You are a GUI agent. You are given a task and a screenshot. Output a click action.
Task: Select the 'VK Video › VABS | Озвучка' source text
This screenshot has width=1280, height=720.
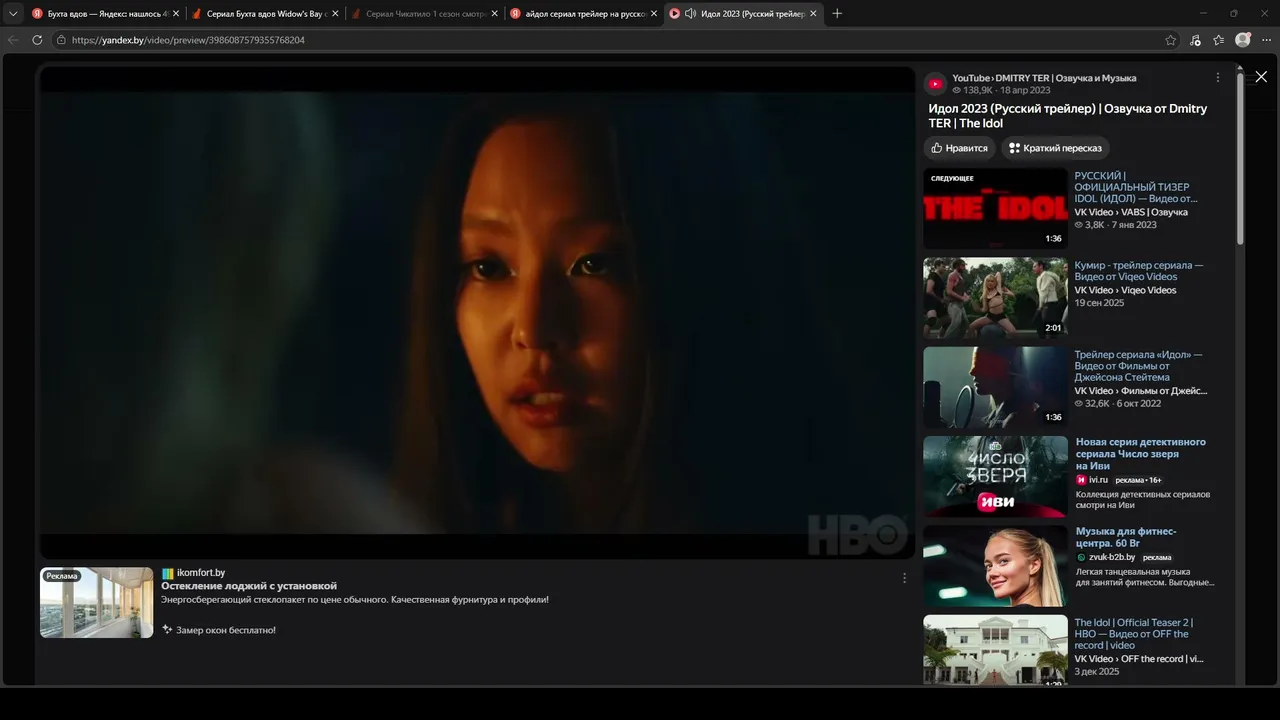[1131, 213]
